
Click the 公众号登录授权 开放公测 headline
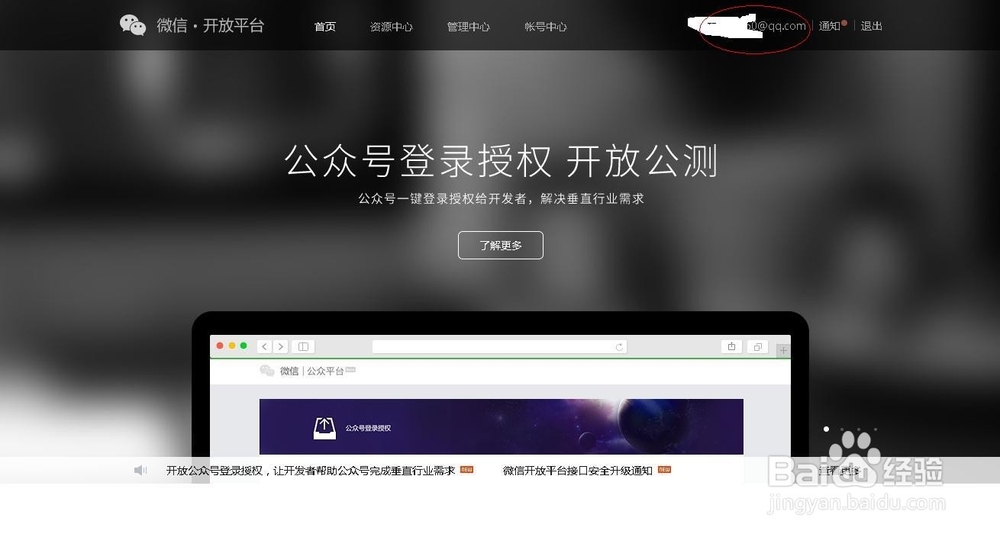click(501, 160)
